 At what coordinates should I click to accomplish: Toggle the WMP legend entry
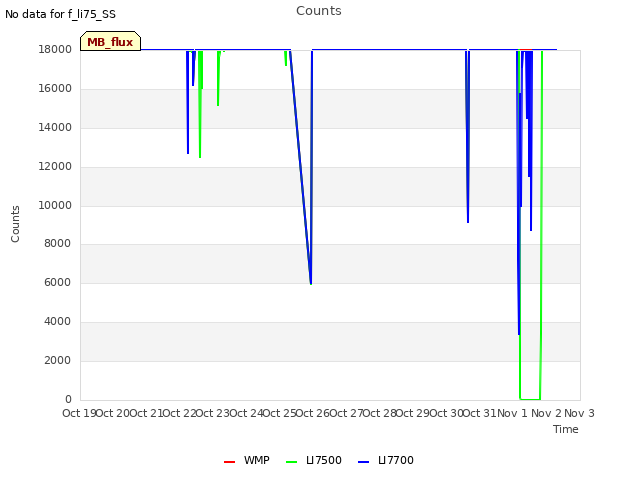(x=247, y=460)
